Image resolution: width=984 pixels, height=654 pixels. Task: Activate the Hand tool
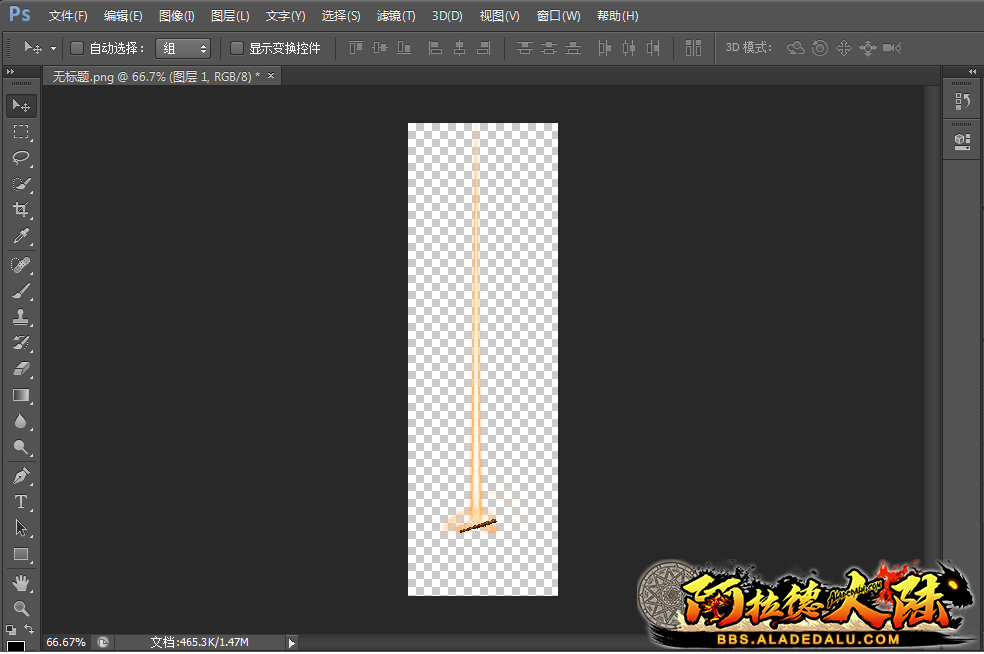(21, 582)
